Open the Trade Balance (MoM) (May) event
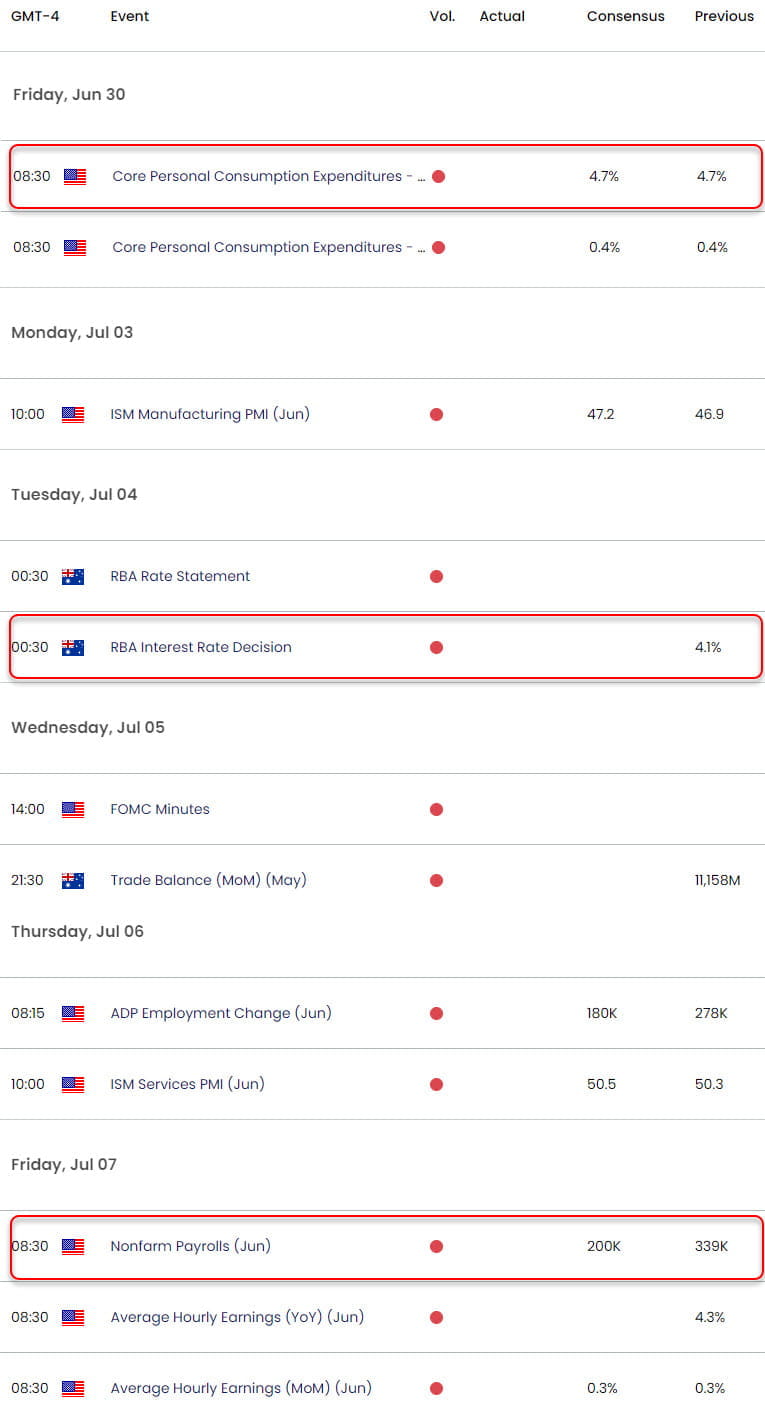Screen dimensions: 765x1408 point(208,880)
